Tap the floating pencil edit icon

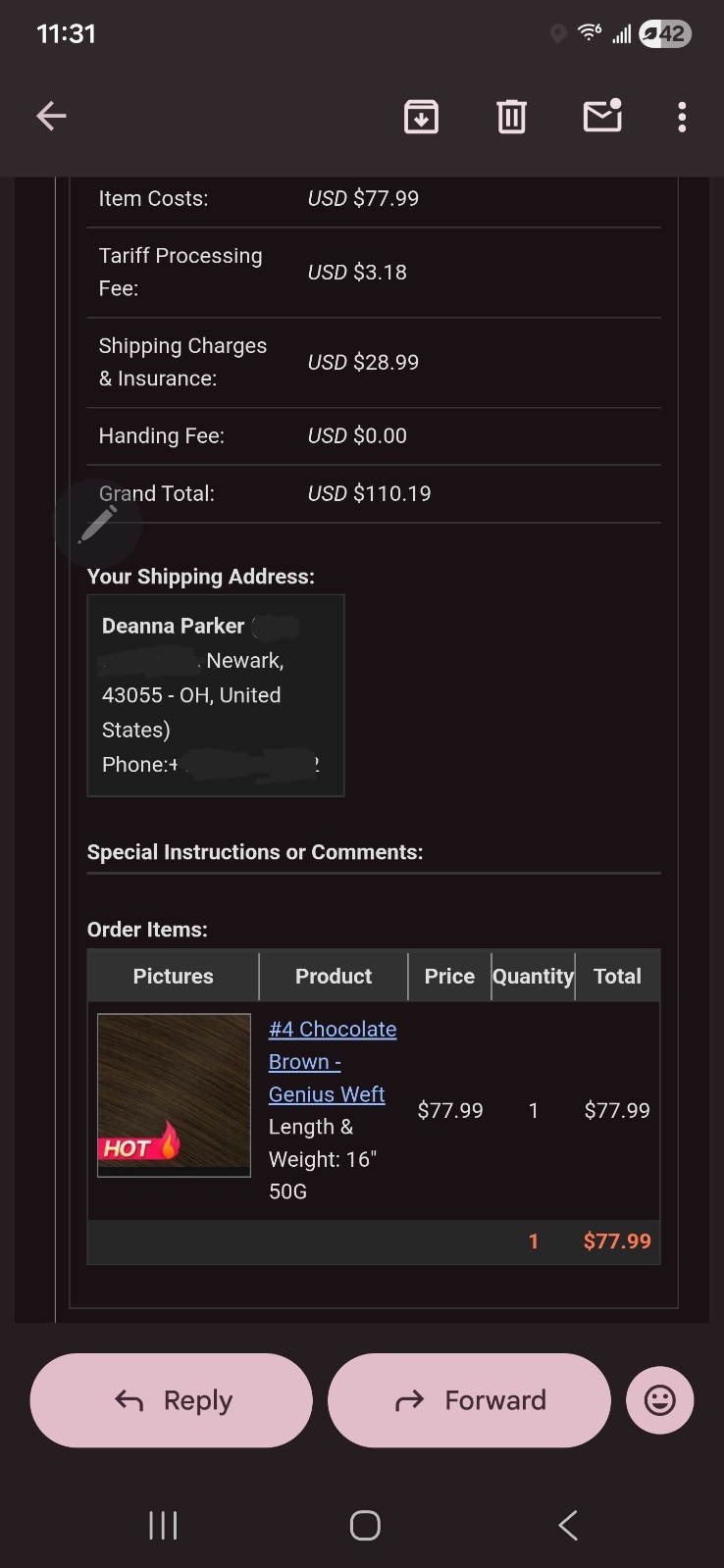point(98,525)
